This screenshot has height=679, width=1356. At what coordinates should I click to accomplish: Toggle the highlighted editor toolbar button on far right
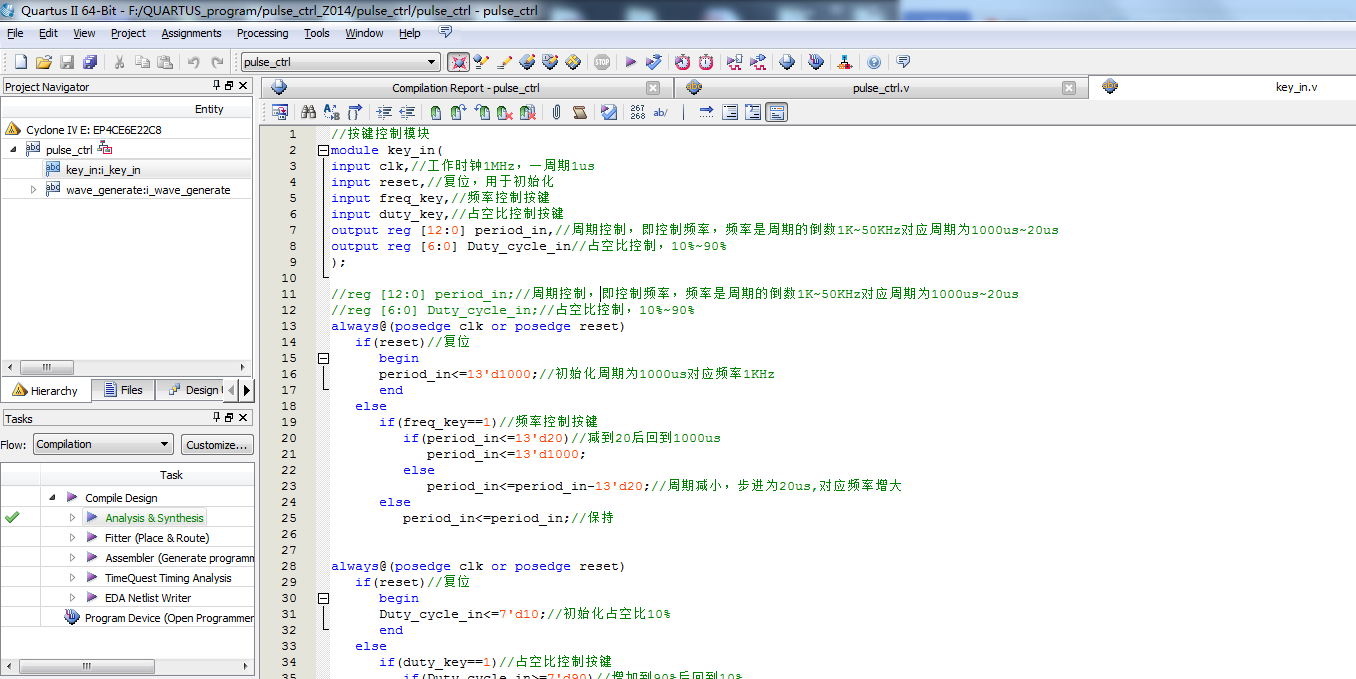click(777, 113)
